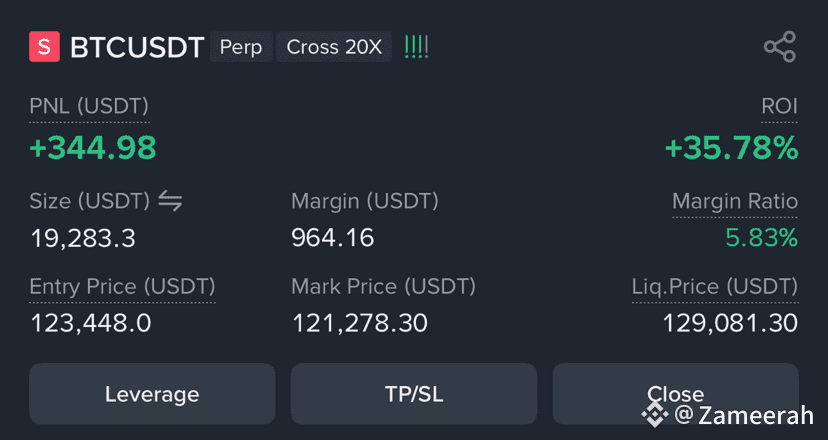Close the BTCUSDT position
This screenshot has width=828, height=440.
point(675,394)
